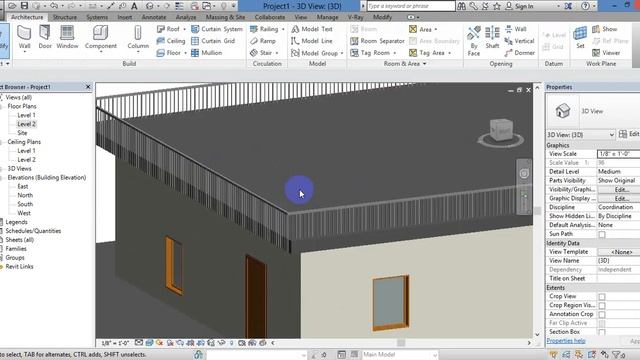Expand the Floor tool dropdown arrow
Screen dimensions: 640x360
coord(185,53)
